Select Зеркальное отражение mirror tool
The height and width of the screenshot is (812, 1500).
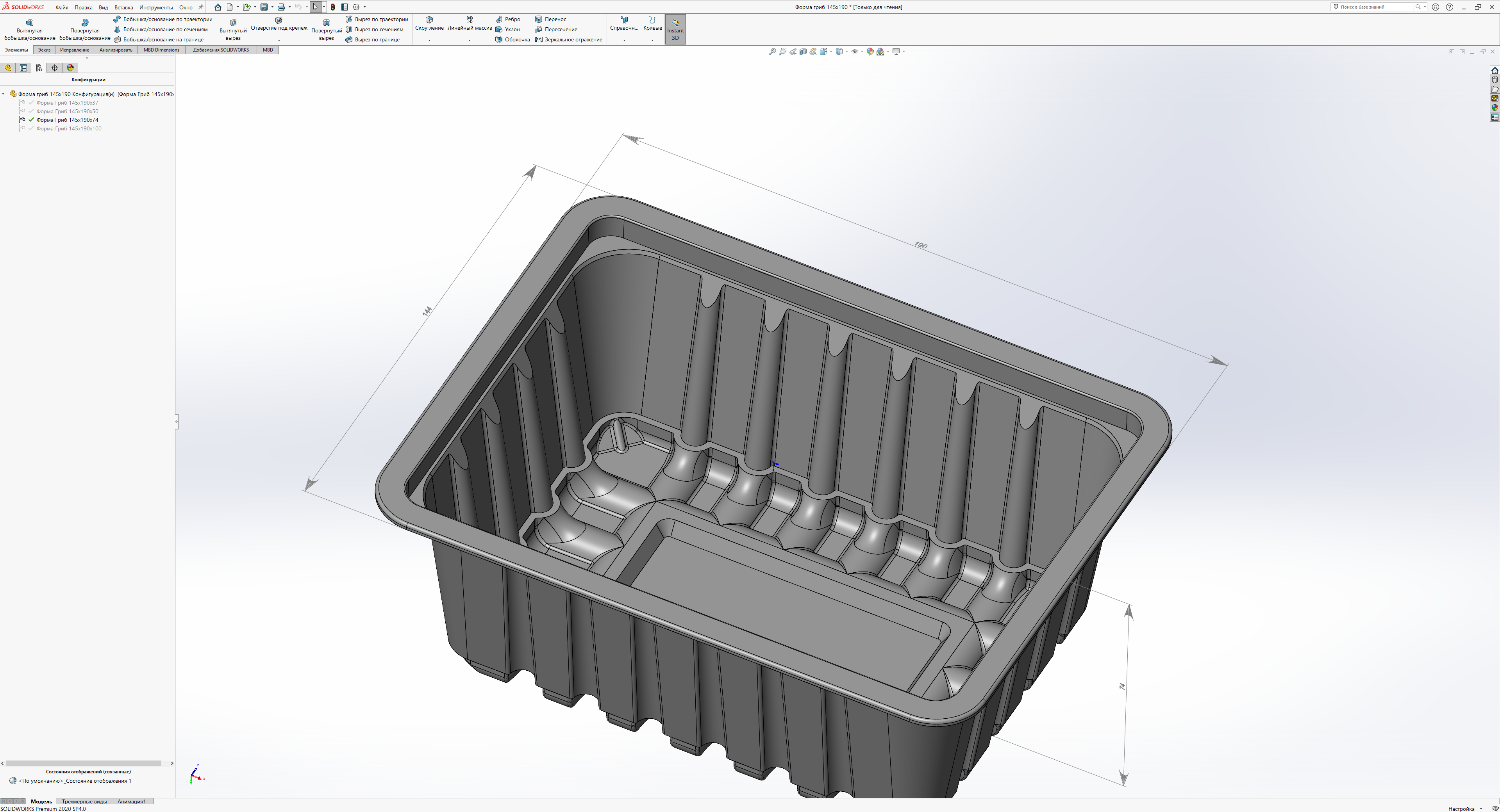tap(568, 39)
